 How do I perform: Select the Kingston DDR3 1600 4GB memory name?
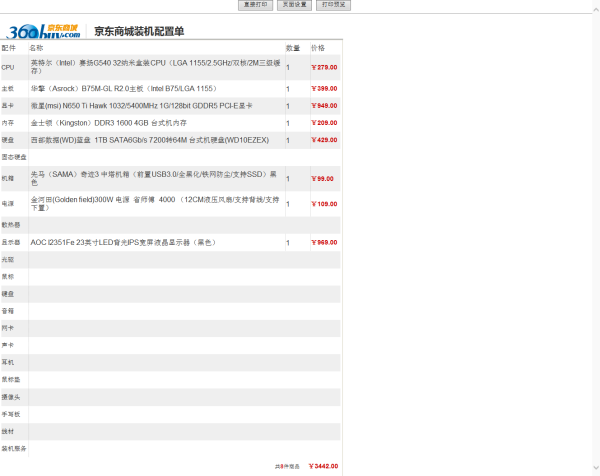(109, 123)
